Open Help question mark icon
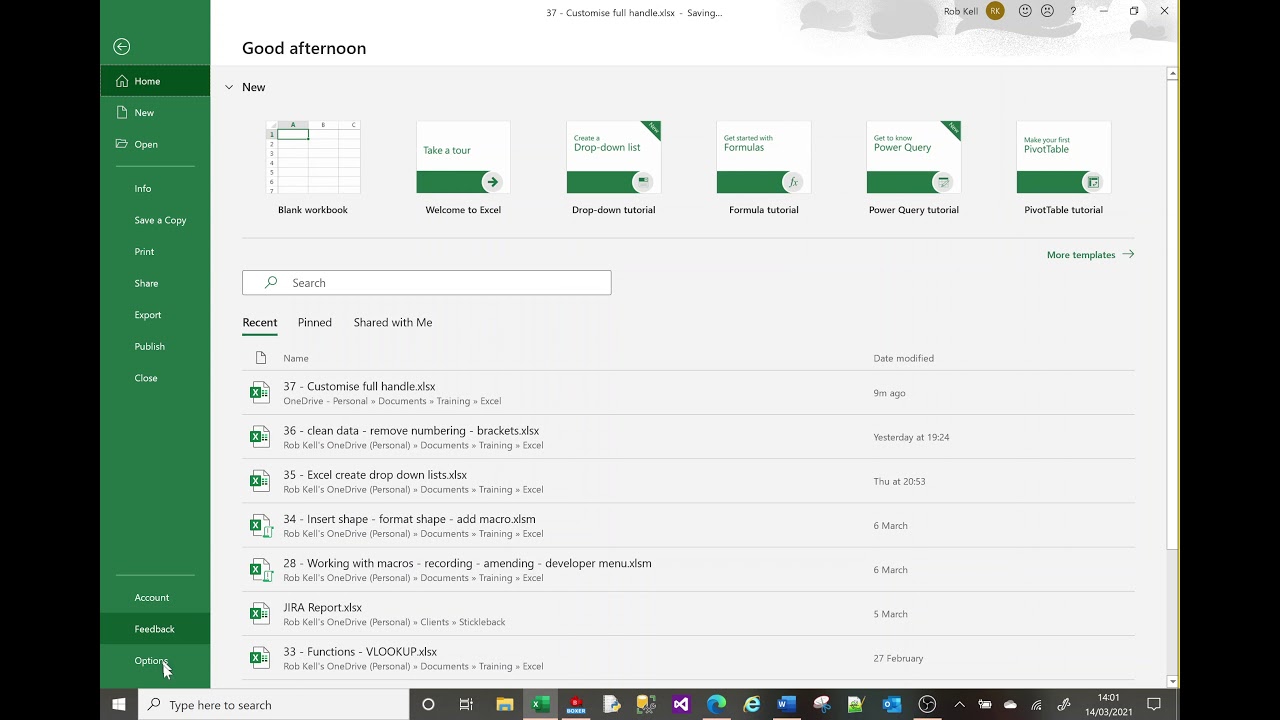This screenshot has width=1280, height=720. [x=1073, y=11]
